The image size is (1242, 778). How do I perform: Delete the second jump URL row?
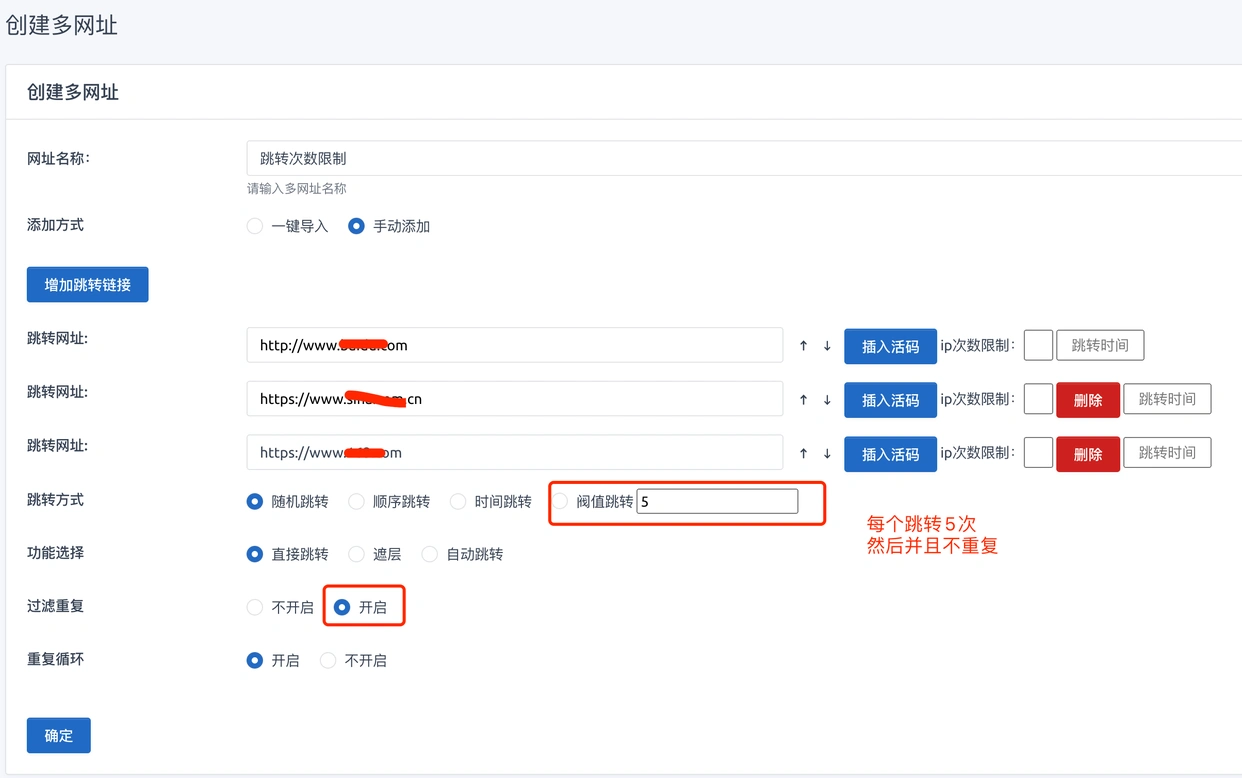click(x=1088, y=400)
